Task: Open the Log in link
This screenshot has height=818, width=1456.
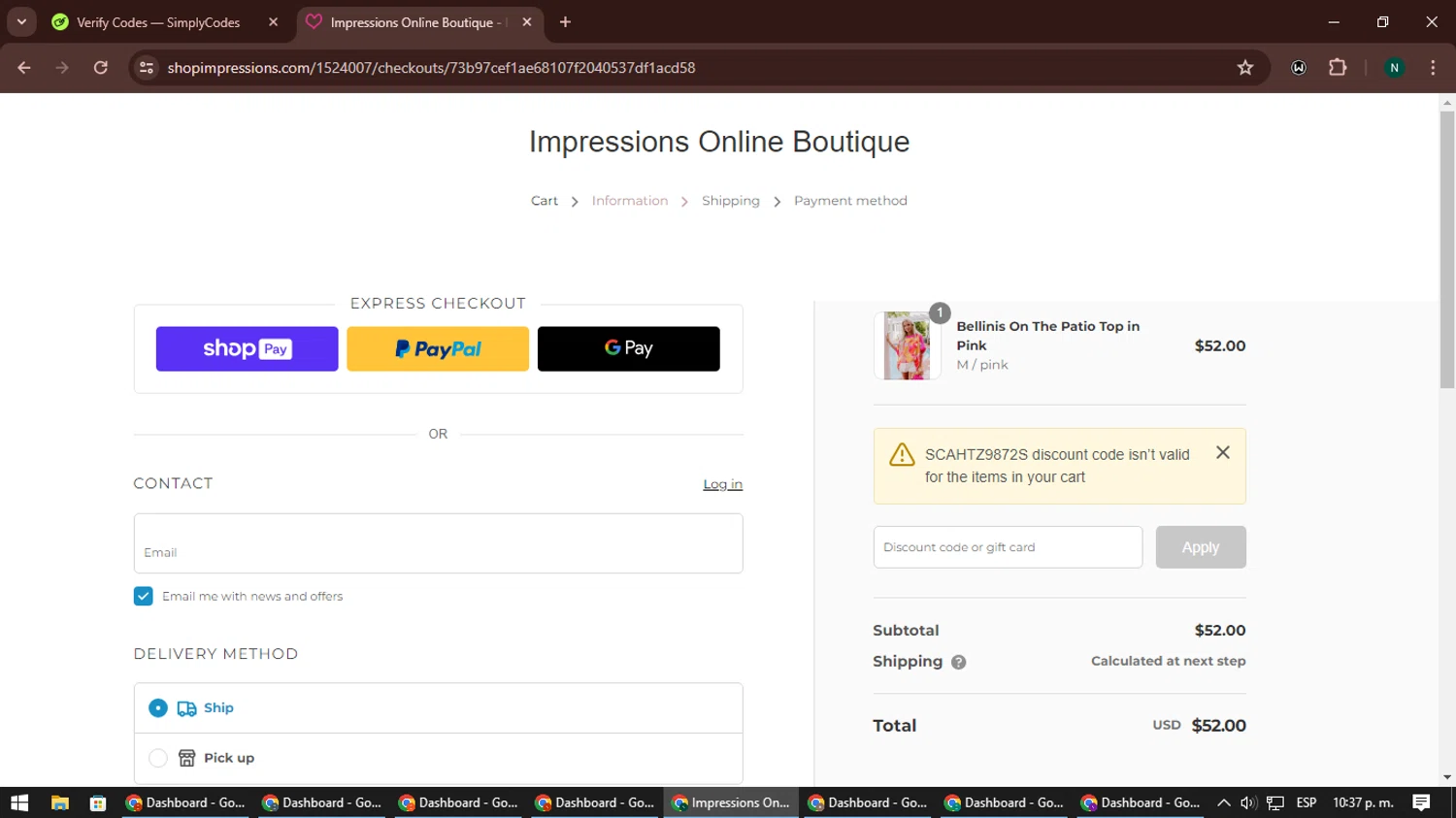Action: (723, 484)
